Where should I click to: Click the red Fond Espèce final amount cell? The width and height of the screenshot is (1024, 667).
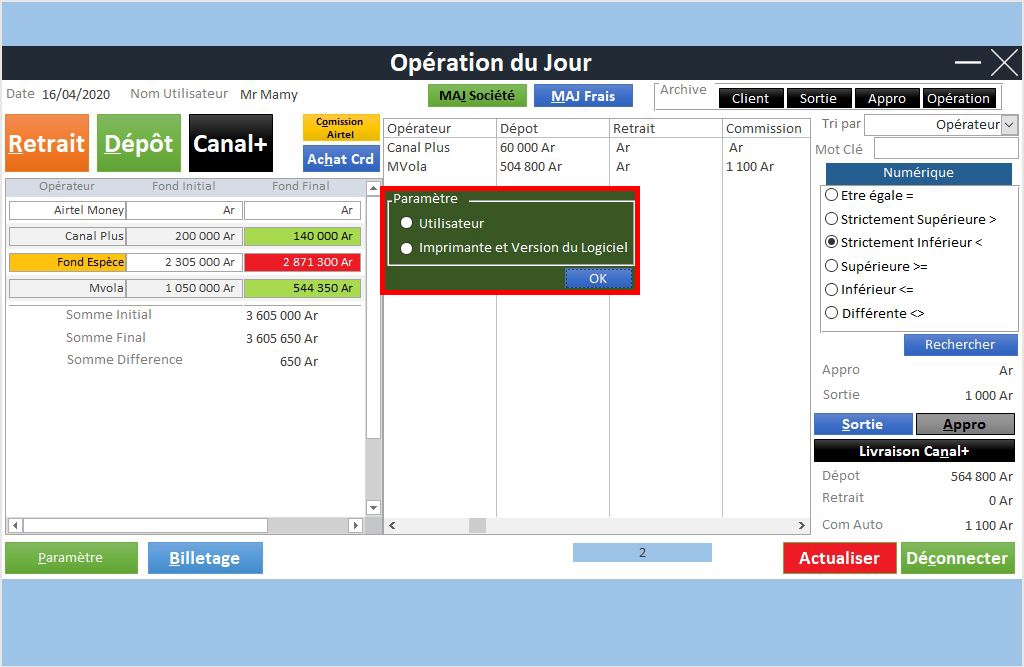click(x=304, y=262)
